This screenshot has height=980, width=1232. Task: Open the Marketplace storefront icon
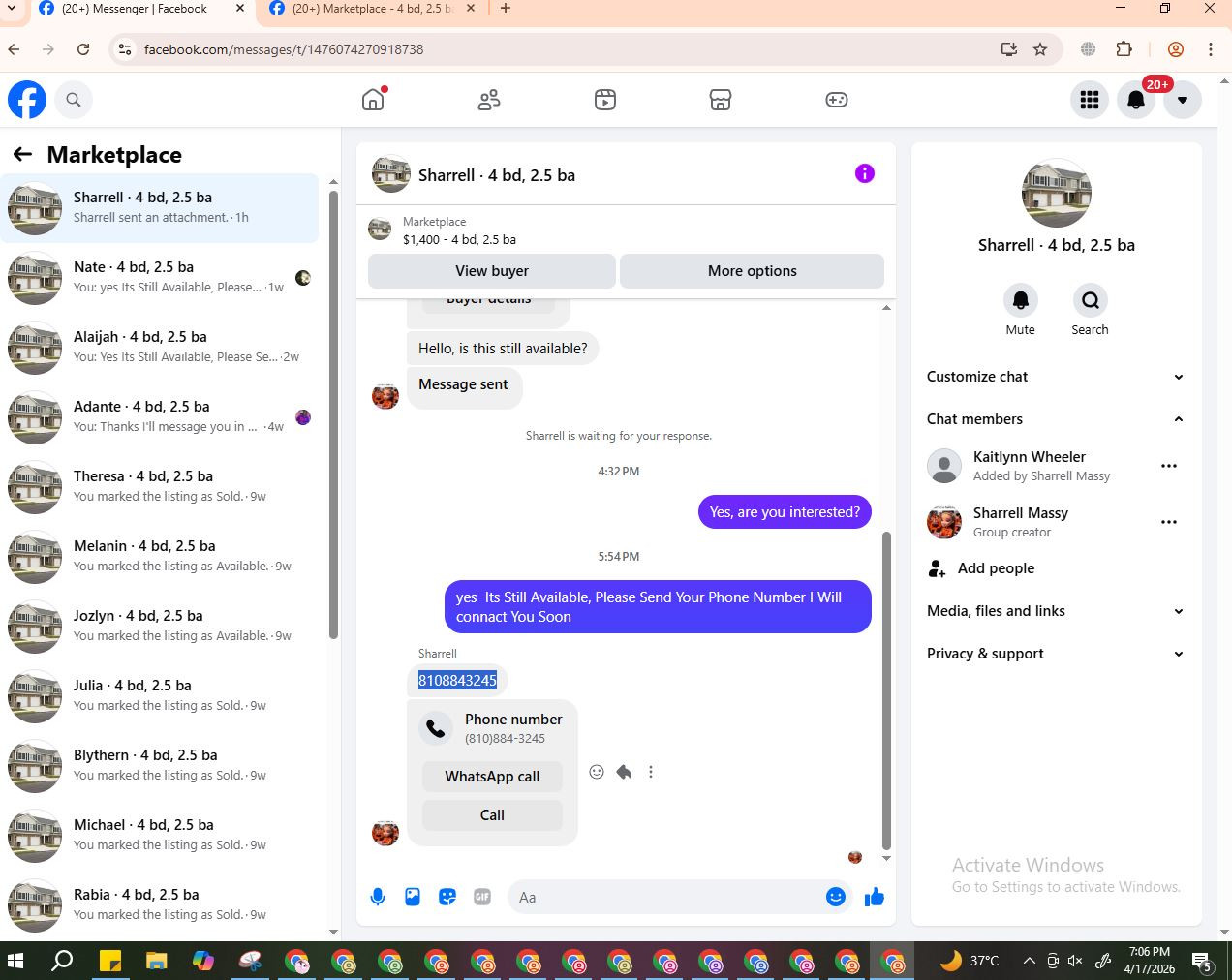click(x=721, y=99)
